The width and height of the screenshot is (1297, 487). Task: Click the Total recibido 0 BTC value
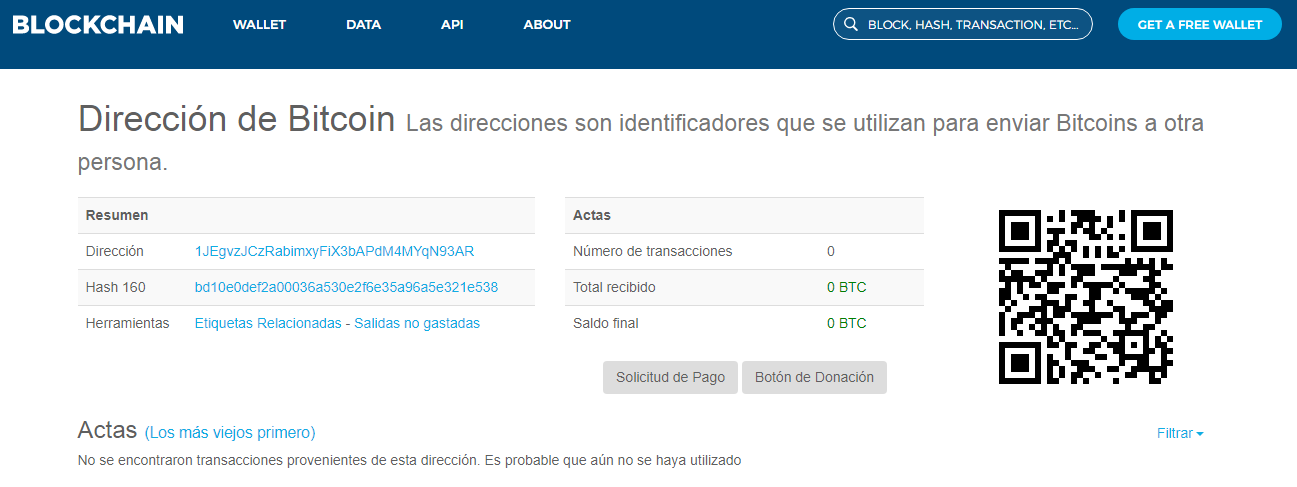point(846,287)
